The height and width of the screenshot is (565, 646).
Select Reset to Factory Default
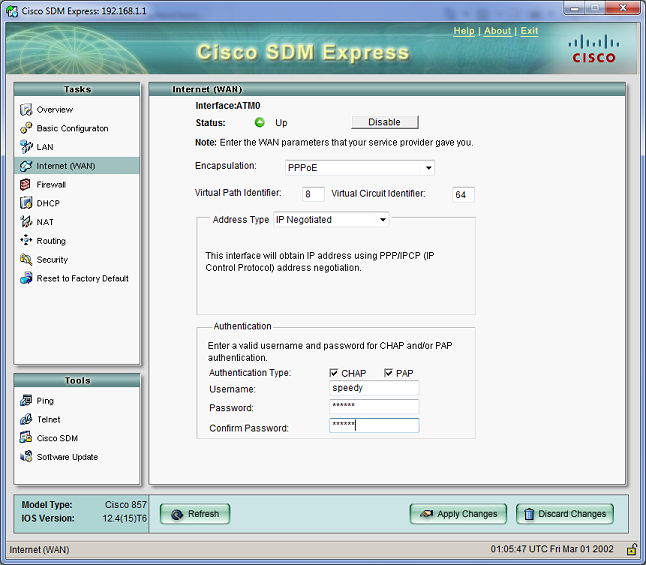82,278
